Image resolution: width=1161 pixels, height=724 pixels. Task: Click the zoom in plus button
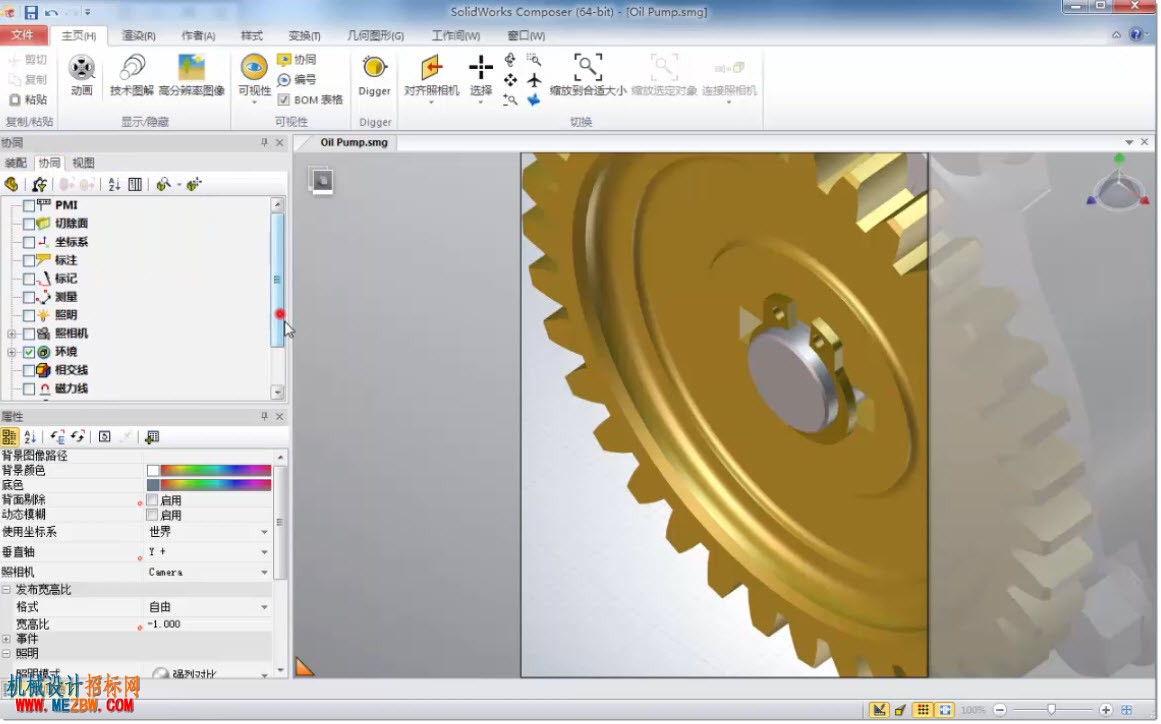[x=1105, y=710]
